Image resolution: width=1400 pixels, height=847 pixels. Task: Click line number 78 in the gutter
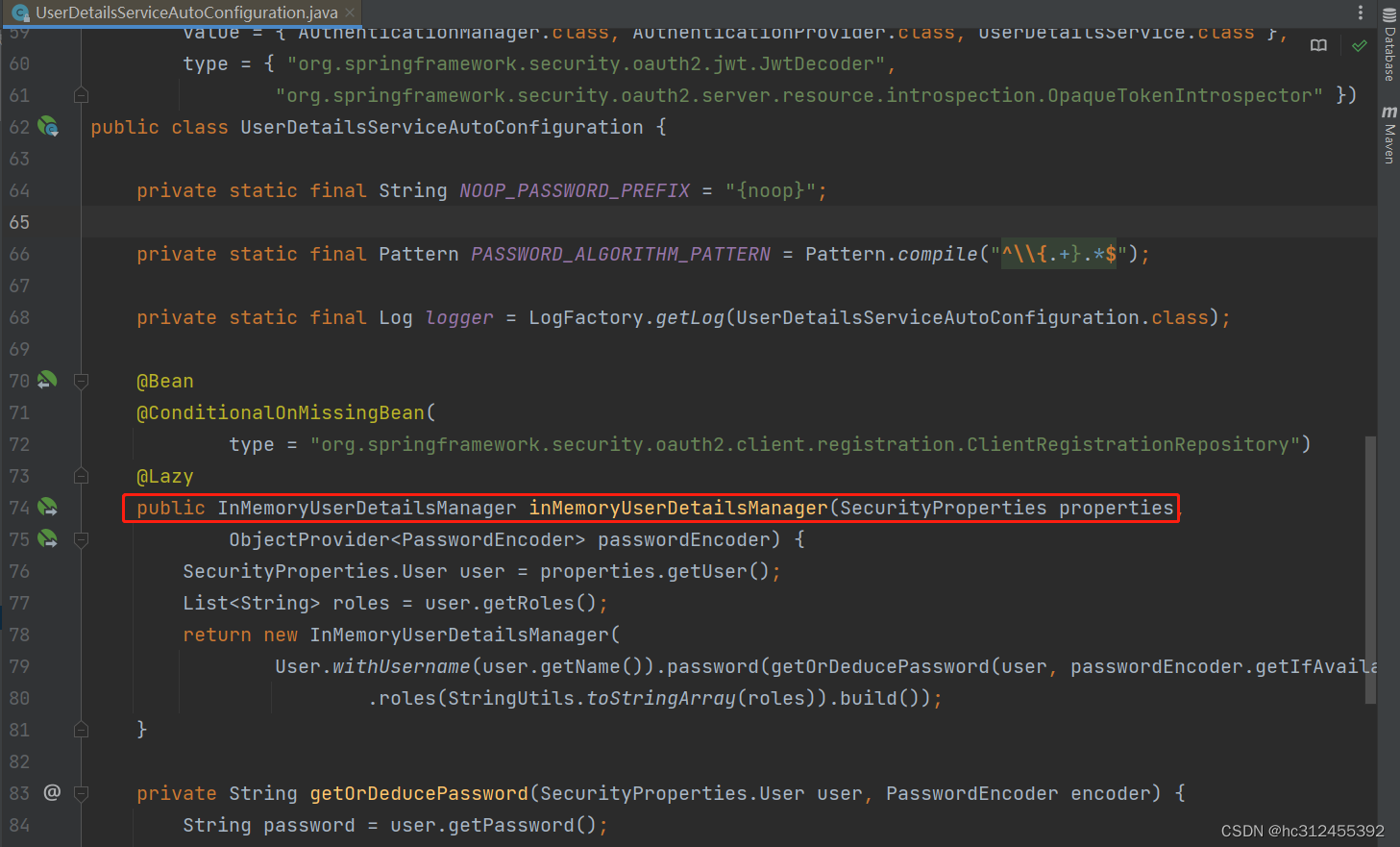click(x=19, y=635)
